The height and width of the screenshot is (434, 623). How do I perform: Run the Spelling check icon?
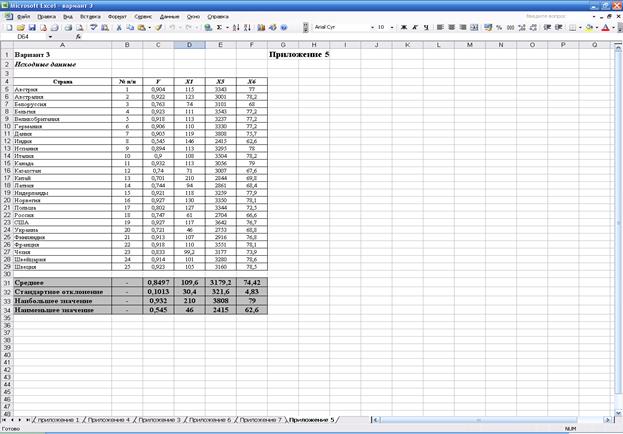pos(93,27)
